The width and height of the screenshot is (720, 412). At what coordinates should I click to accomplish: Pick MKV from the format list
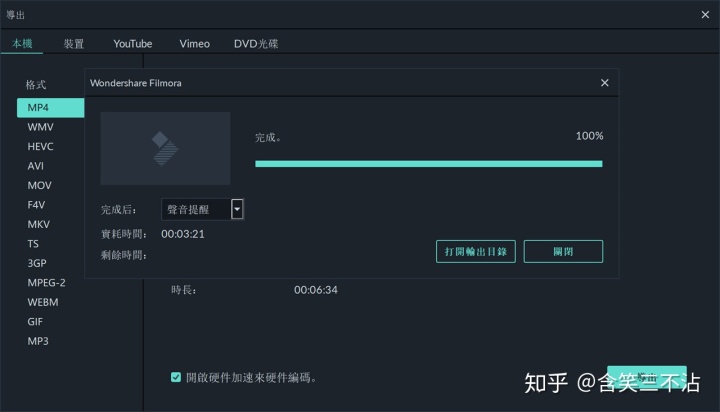pos(38,224)
